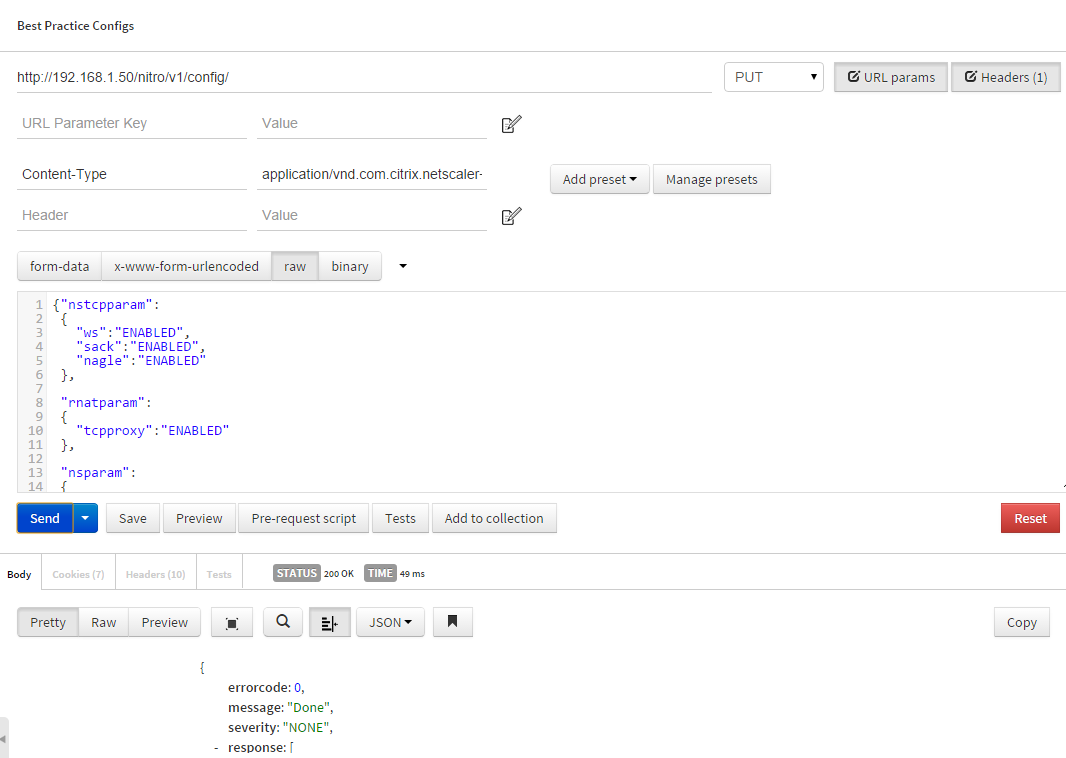Screen dimensions: 1066x758
Task: Click the URL params toolbar button
Action: [890, 77]
